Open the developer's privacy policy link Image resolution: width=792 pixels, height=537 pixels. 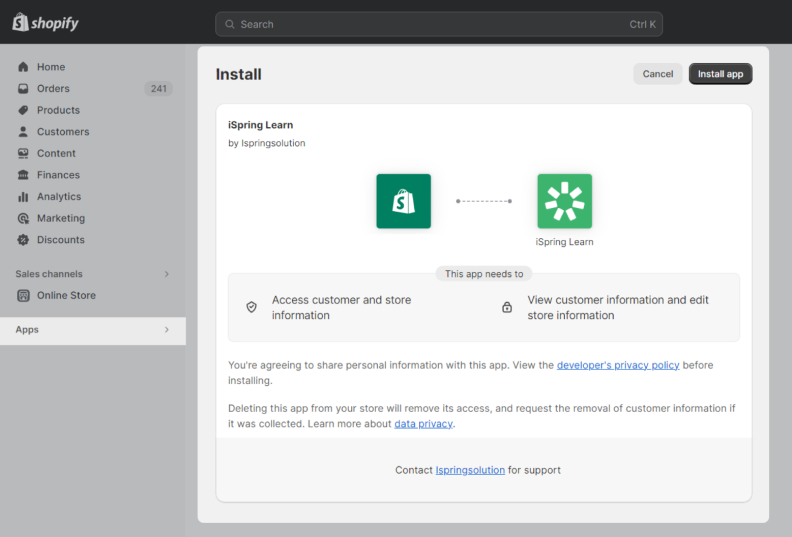(x=618, y=365)
